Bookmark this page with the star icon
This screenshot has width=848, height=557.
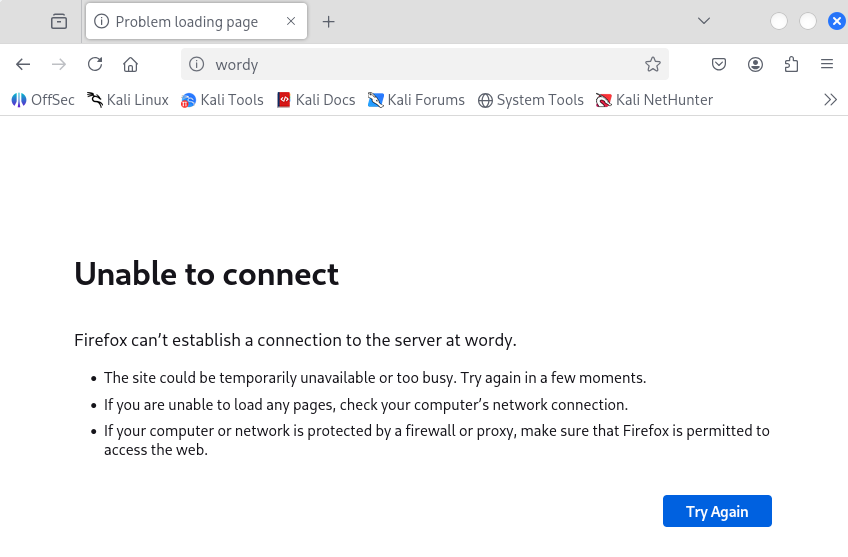(x=653, y=64)
